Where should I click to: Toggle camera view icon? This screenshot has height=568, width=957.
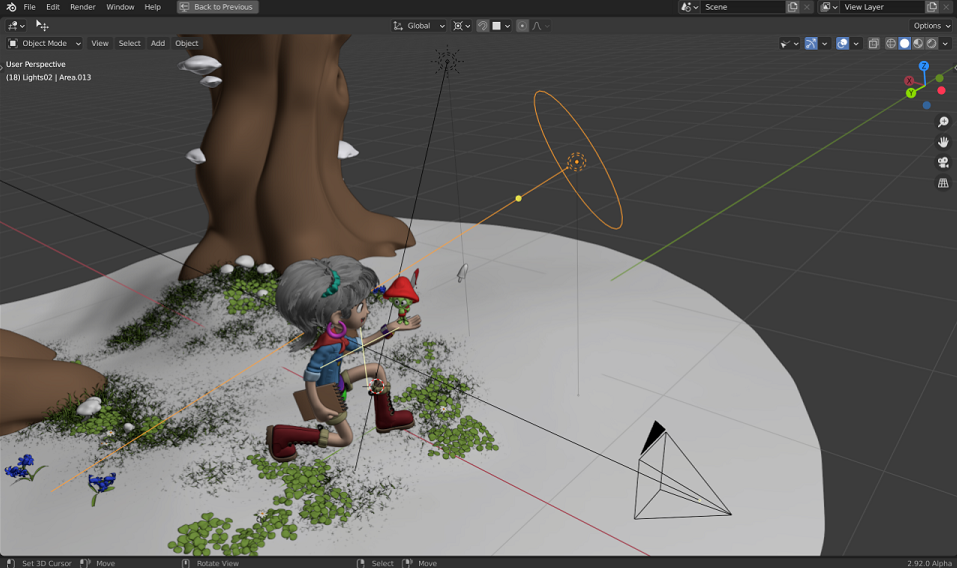(943, 162)
